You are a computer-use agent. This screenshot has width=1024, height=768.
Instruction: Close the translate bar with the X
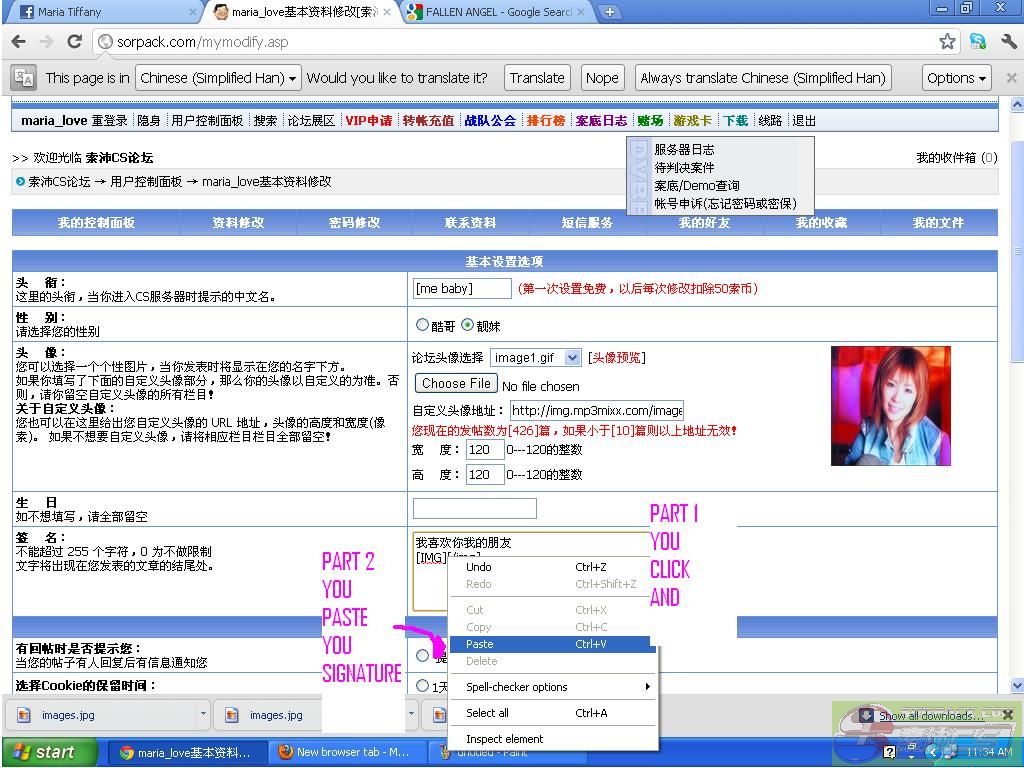click(x=1011, y=78)
